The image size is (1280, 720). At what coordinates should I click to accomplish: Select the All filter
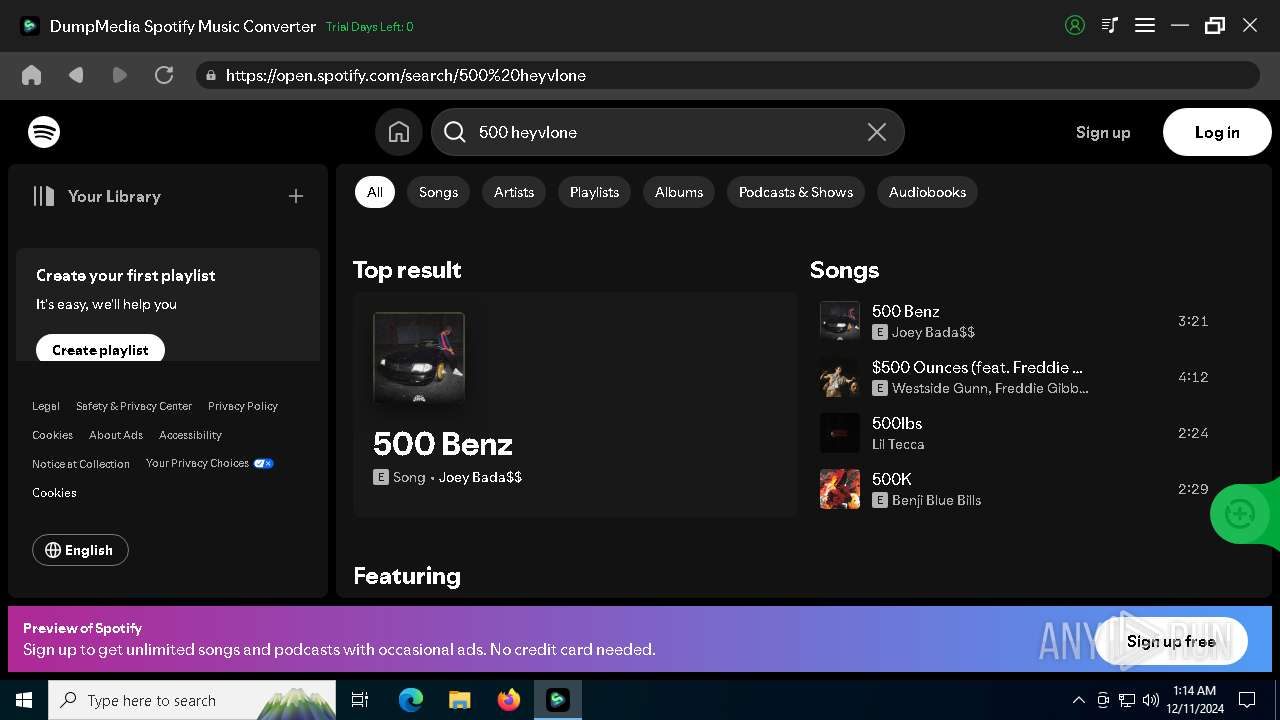pyautogui.click(x=375, y=192)
